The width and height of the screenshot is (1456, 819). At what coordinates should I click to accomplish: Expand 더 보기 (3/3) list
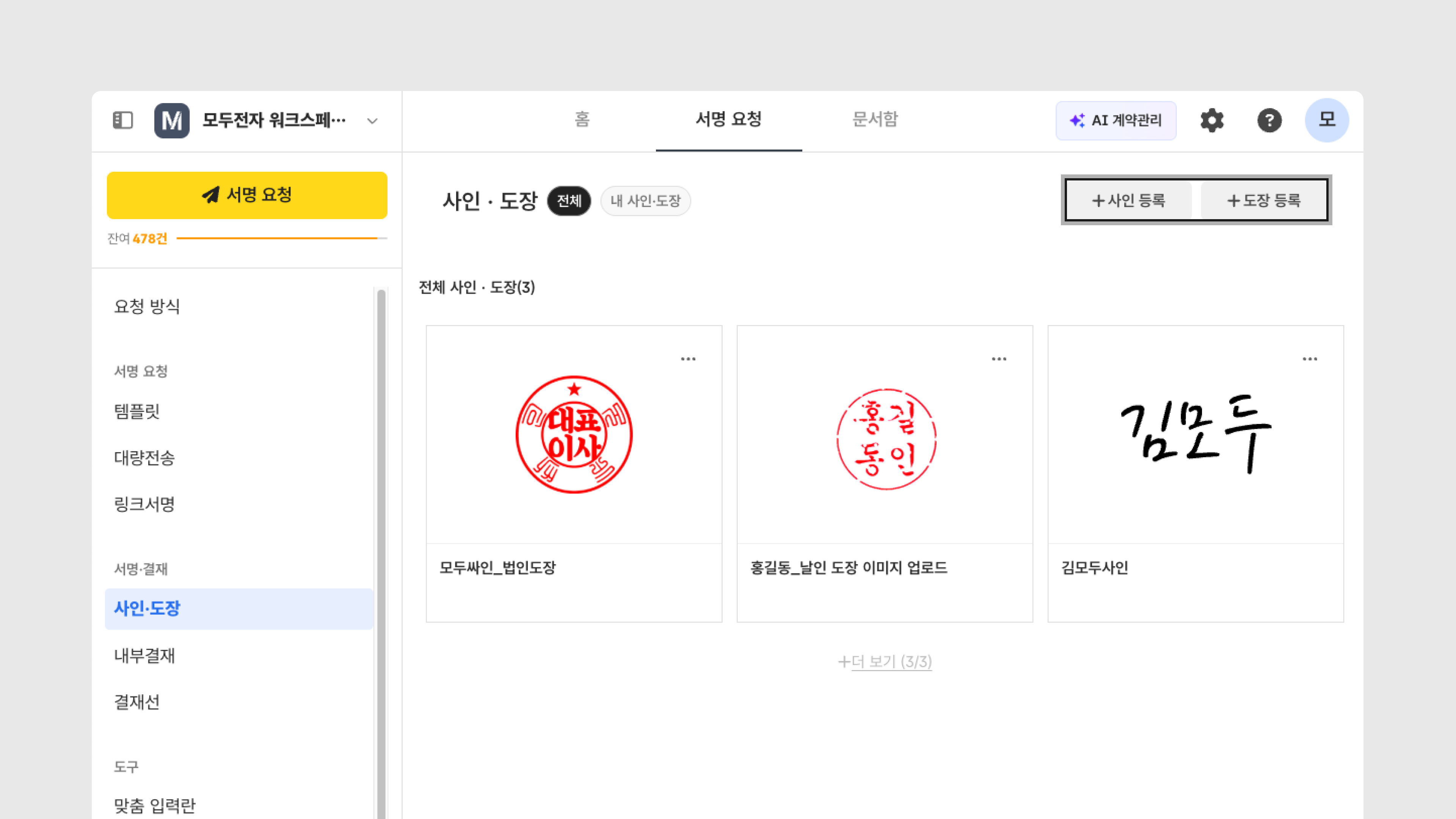[x=885, y=661]
